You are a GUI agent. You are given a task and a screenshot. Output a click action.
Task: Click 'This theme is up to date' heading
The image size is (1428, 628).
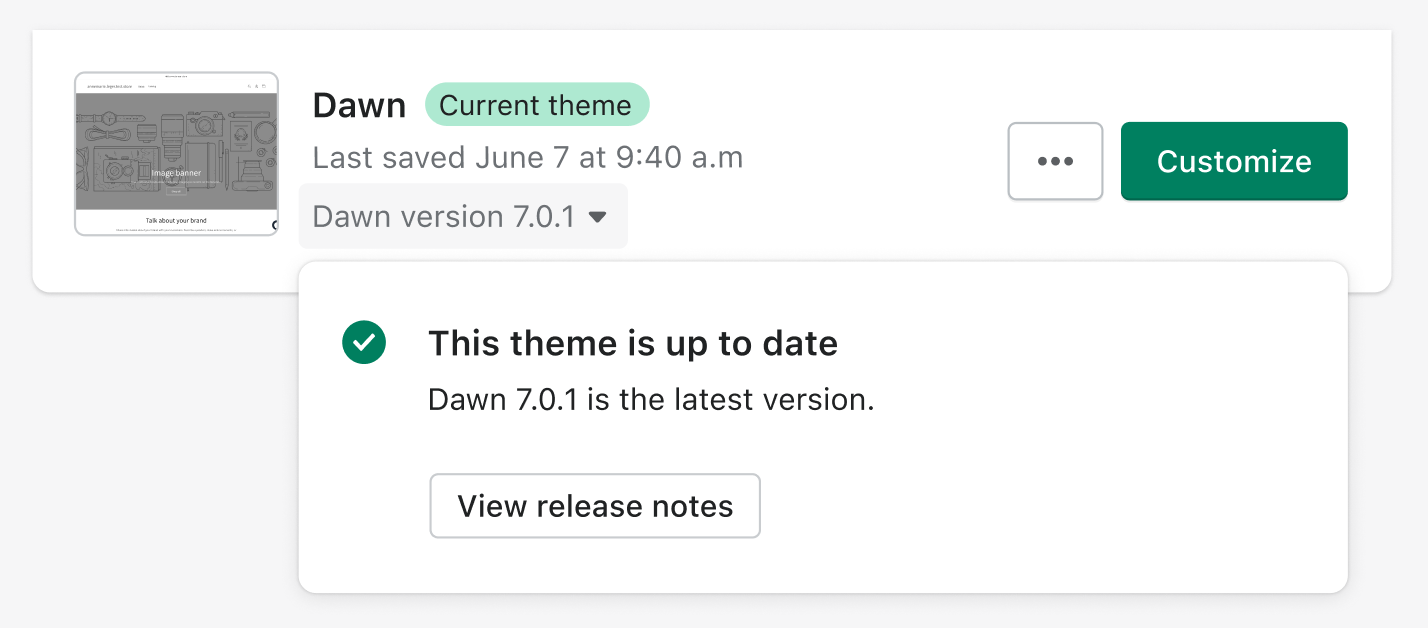[x=632, y=343]
